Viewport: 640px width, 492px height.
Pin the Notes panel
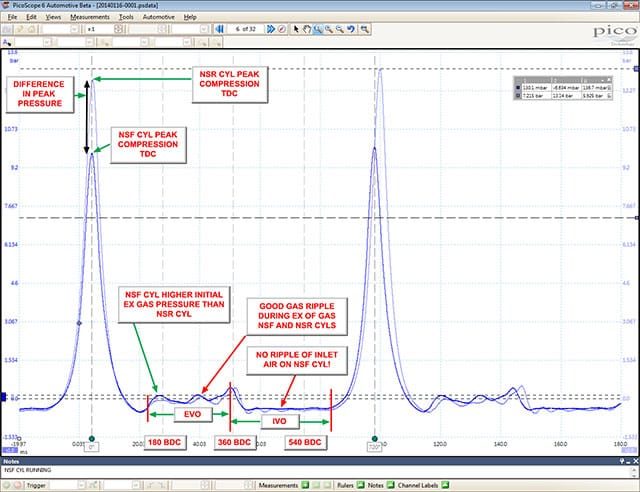[622, 461]
